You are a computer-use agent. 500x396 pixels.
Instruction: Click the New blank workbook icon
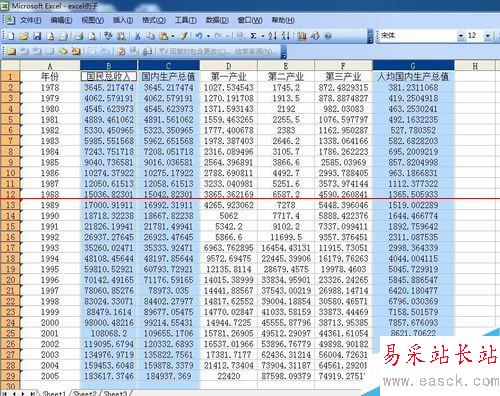(x=11, y=36)
